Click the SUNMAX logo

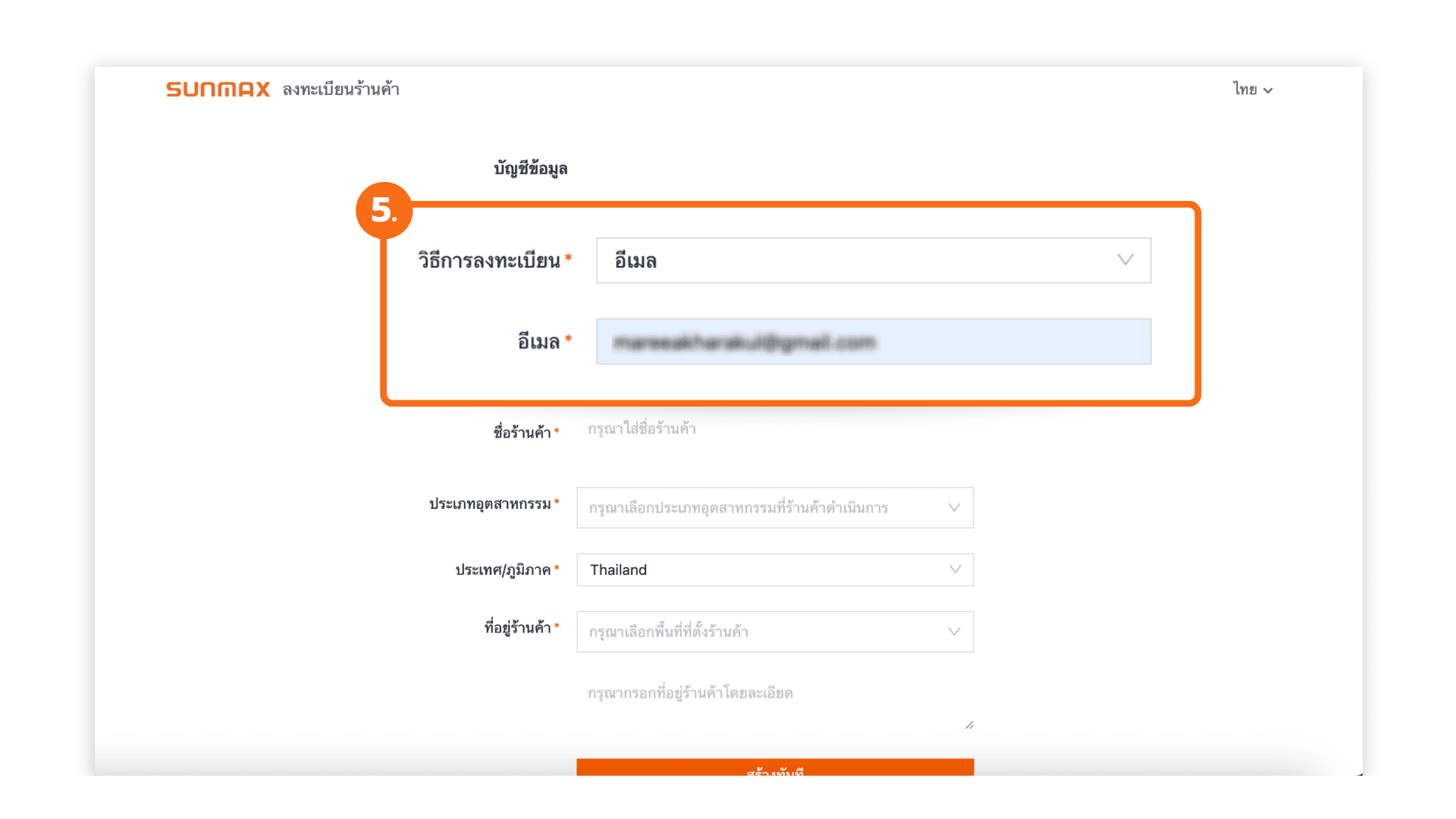pyautogui.click(x=218, y=89)
